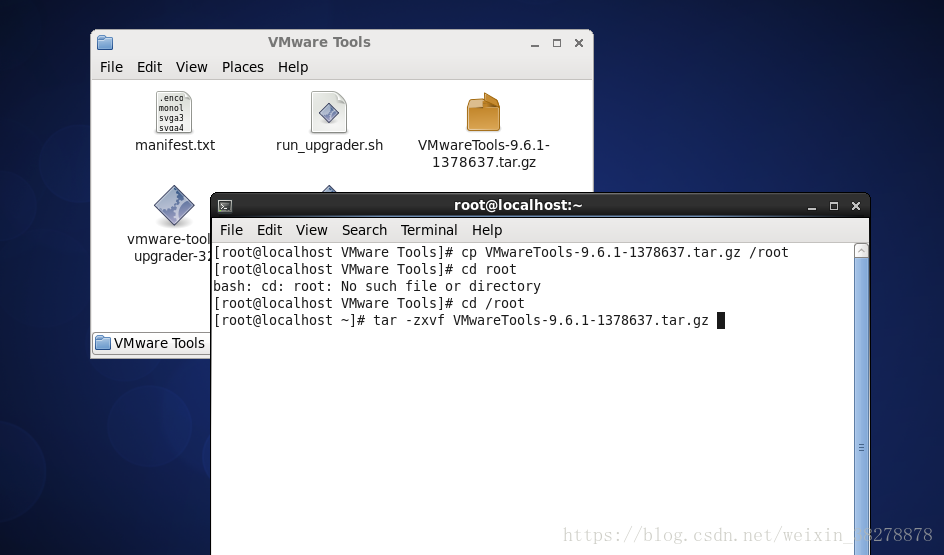The height and width of the screenshot is (555, 944).
Task: Open Terminal menu in terminal window
Action: pyautogui.click(x=429, y=230)
